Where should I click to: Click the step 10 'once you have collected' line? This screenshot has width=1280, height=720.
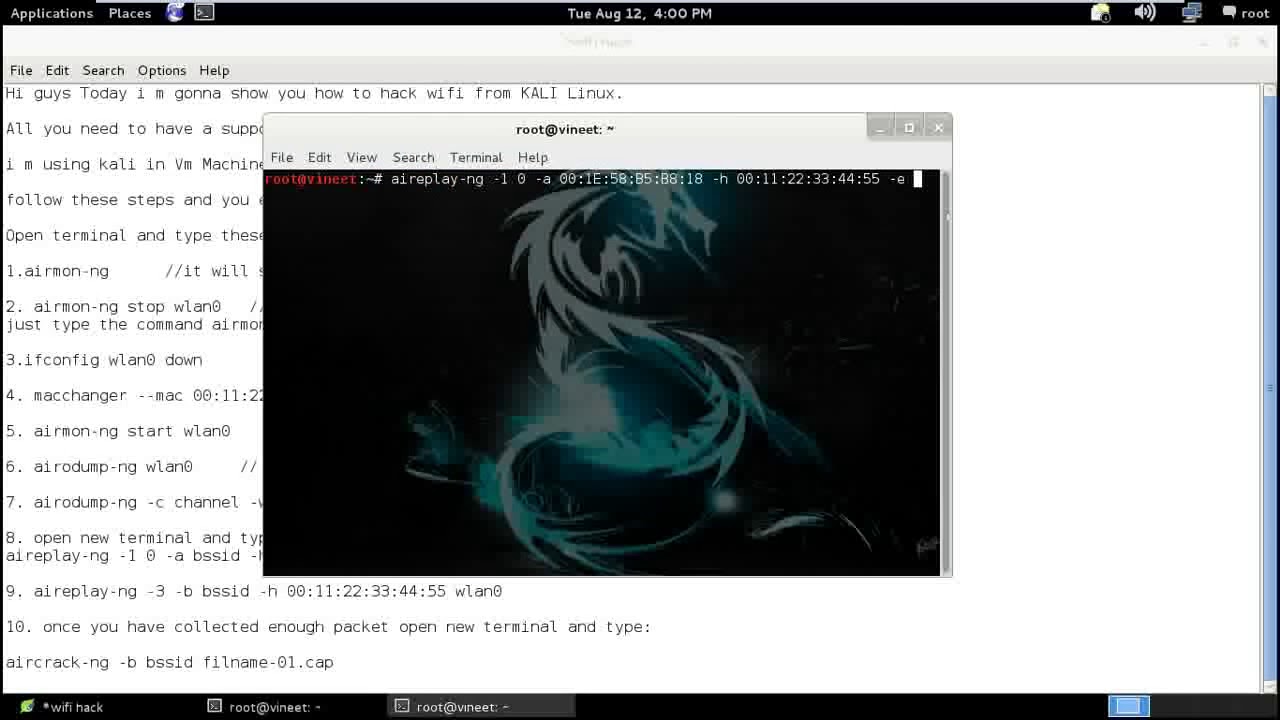coord(328,627)
